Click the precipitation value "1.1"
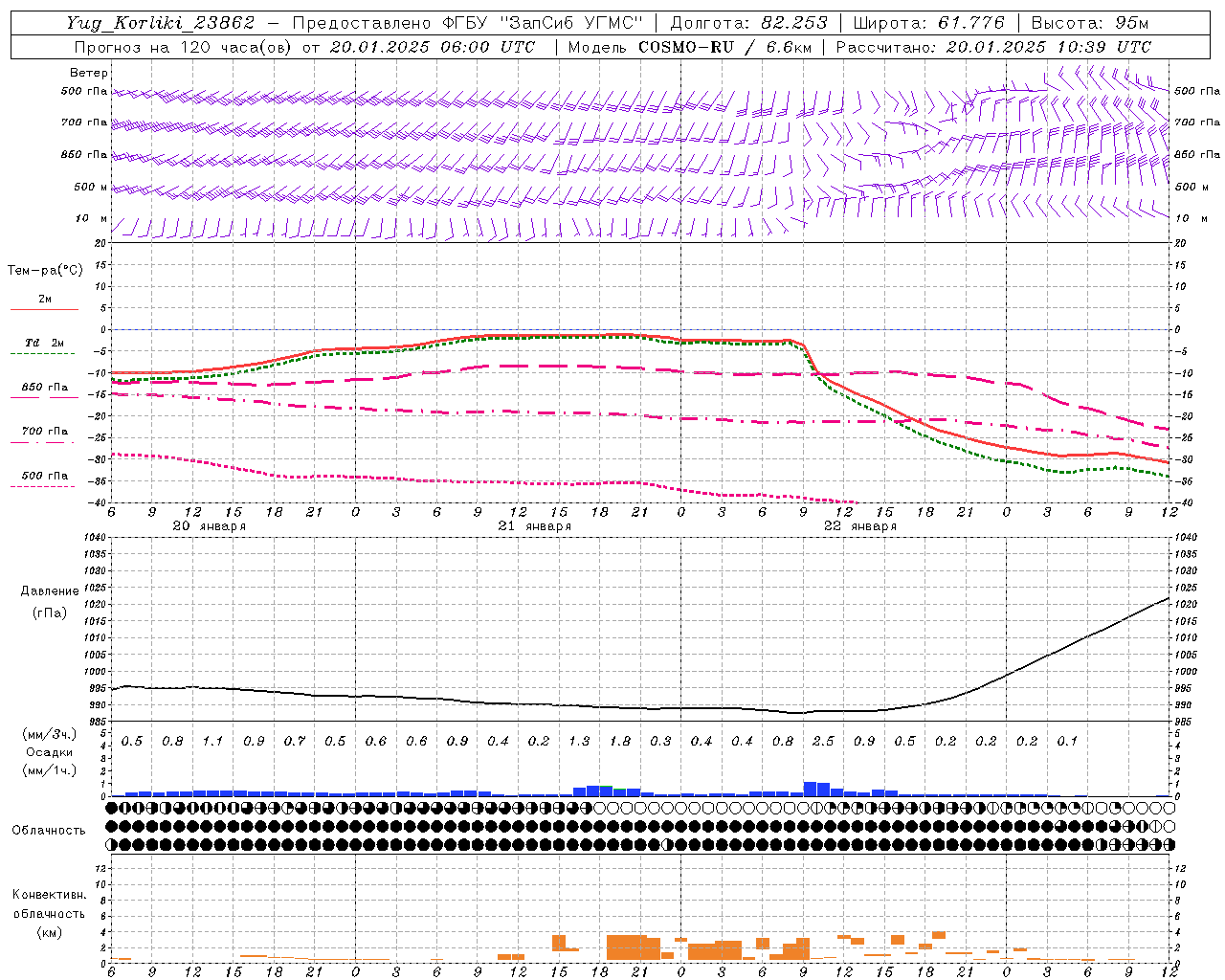The image size is (1225, 980). 212,741
